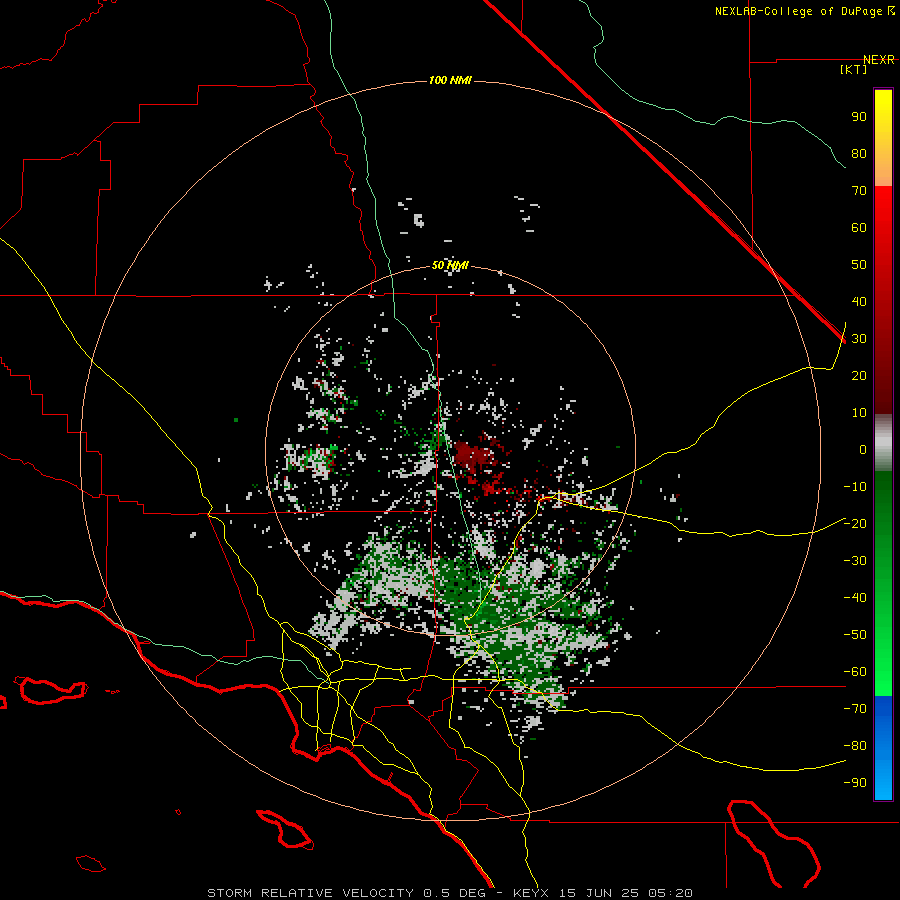This screenshot has height=900, width=900.
Task: Click the 90 value on the velocity scale
Action: 859,117
